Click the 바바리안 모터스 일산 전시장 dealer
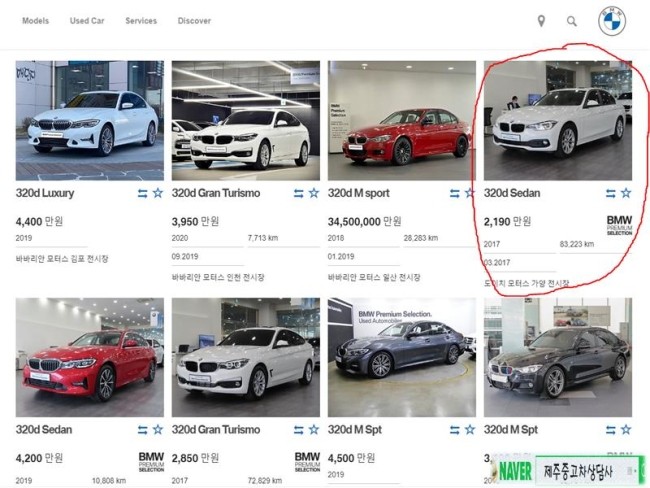 (374, 277)
